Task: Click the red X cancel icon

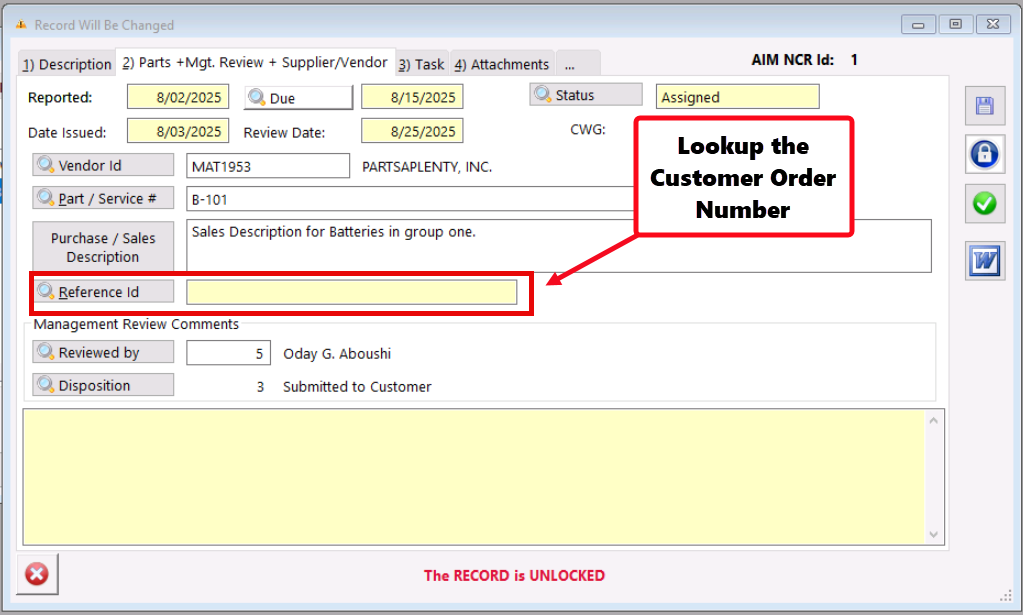Action: (x=37, y=574)
